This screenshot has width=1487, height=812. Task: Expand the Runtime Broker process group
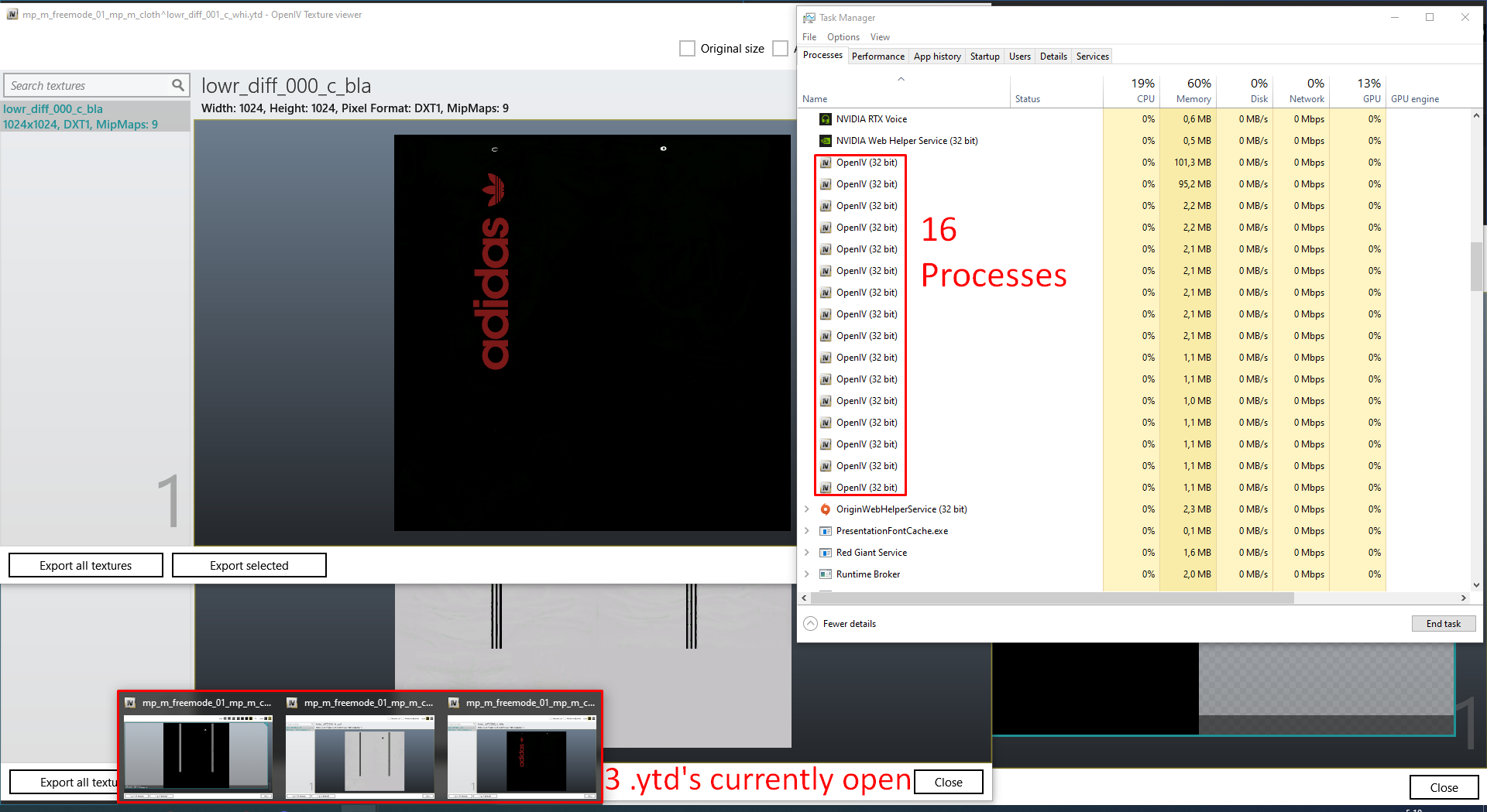click(x=807, y=574)
